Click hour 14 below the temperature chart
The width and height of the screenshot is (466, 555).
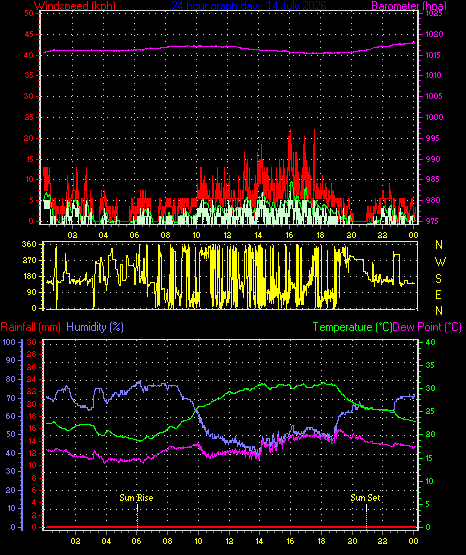coord(259,541)
